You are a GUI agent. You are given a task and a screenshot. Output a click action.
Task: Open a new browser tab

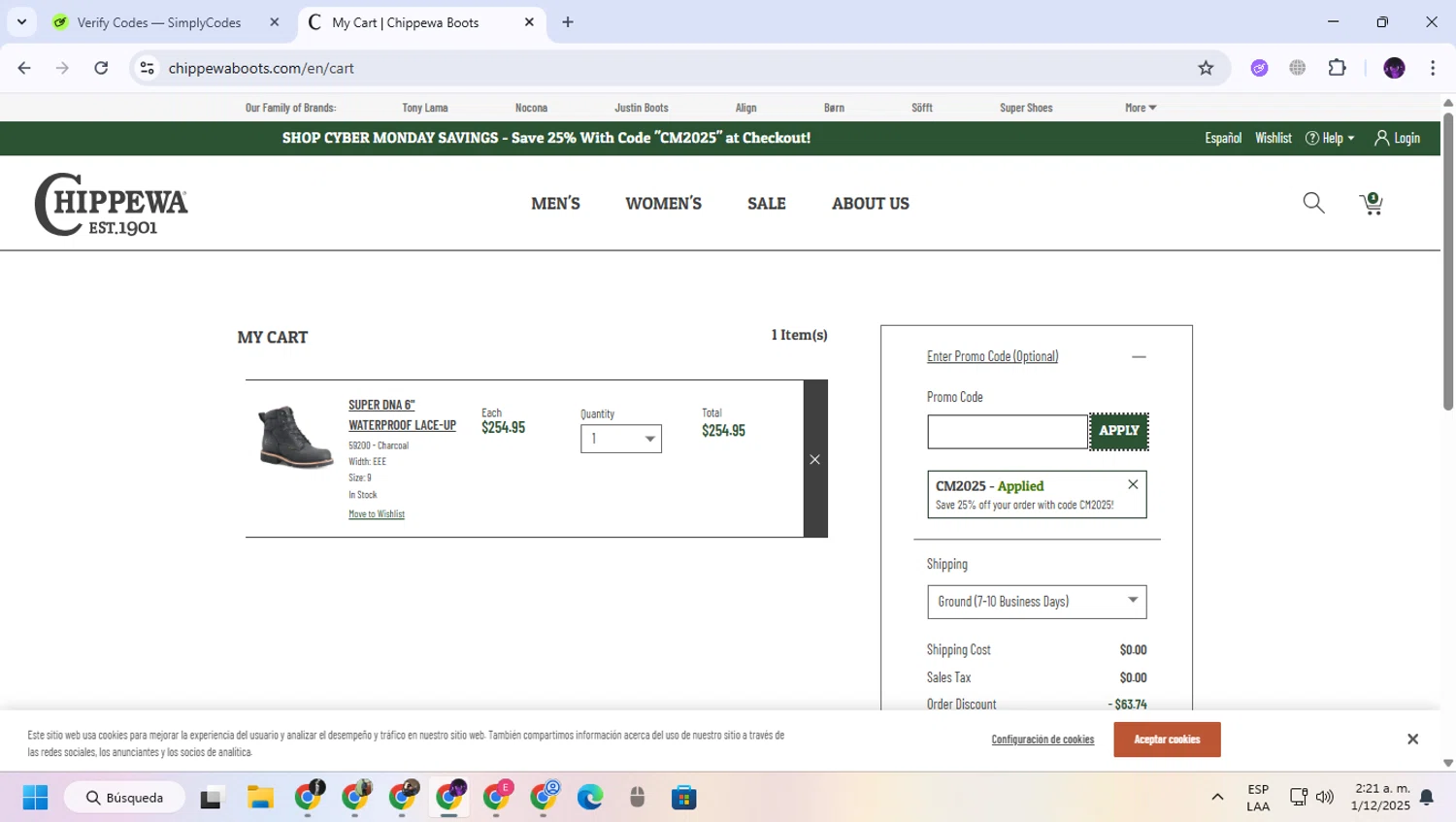568,22
